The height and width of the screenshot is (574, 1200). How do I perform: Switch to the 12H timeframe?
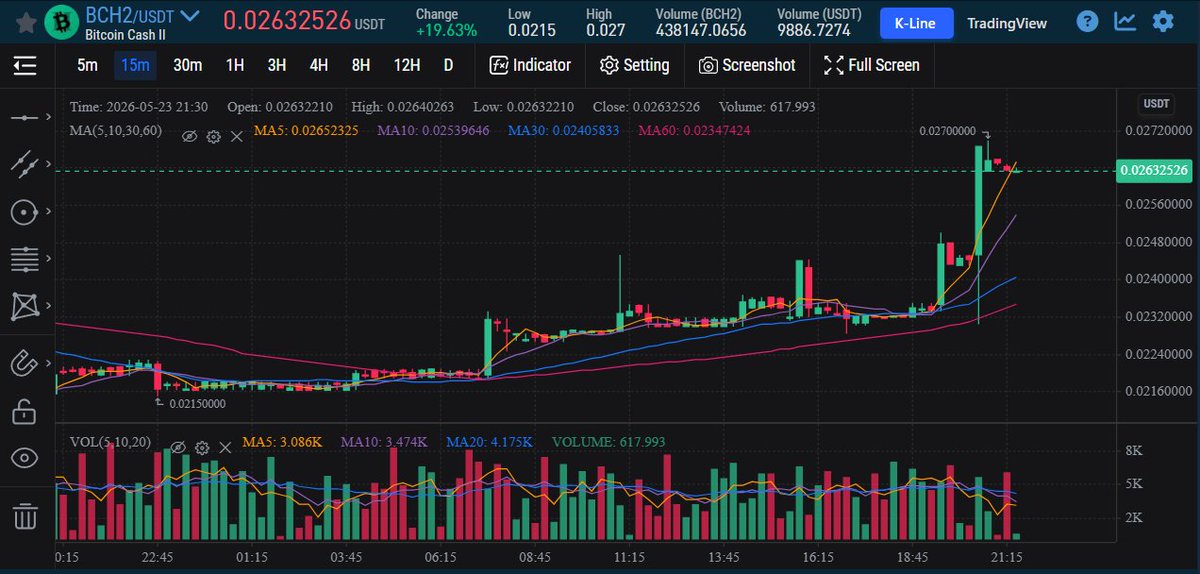click(407, 65)
